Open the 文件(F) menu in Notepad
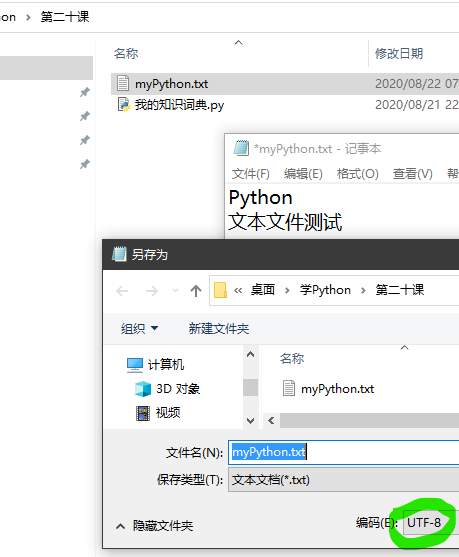This screenshot has height=557, width=459. [x=251, y=174]
